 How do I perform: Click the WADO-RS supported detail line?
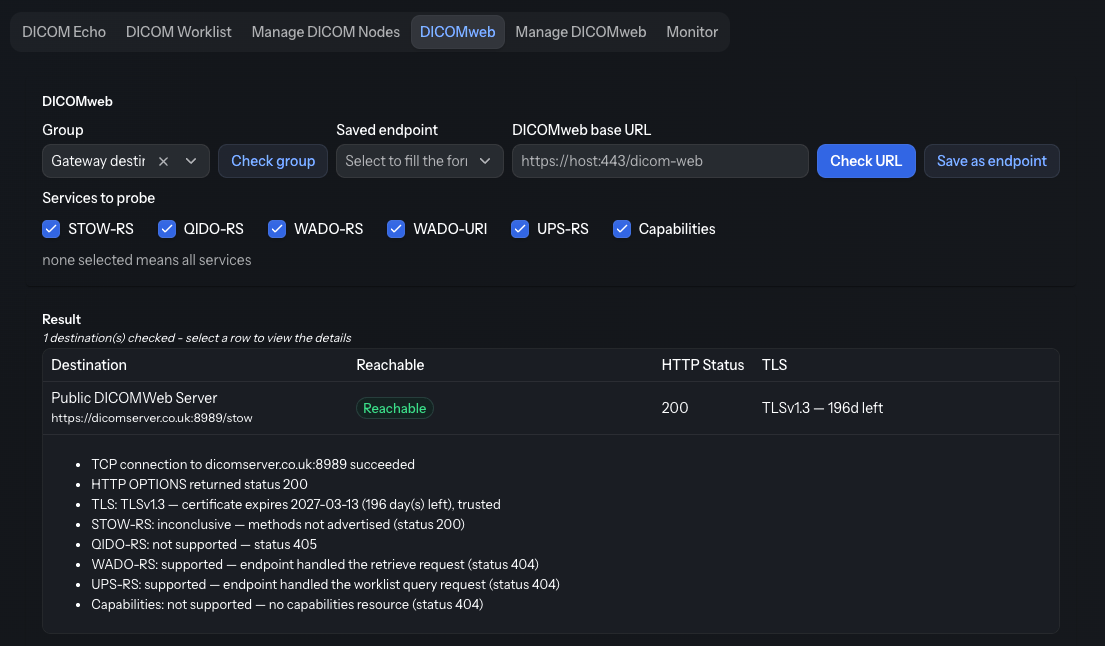click(x=315, y=564)
